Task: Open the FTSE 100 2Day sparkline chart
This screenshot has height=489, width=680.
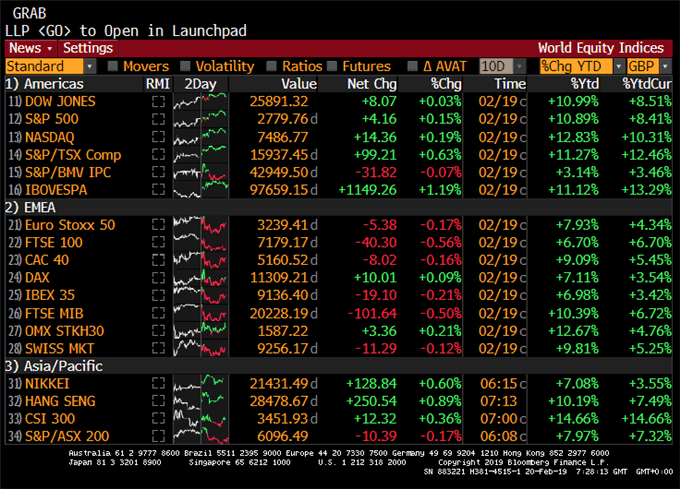Action: pyautogui.click(x=200, y=242)
